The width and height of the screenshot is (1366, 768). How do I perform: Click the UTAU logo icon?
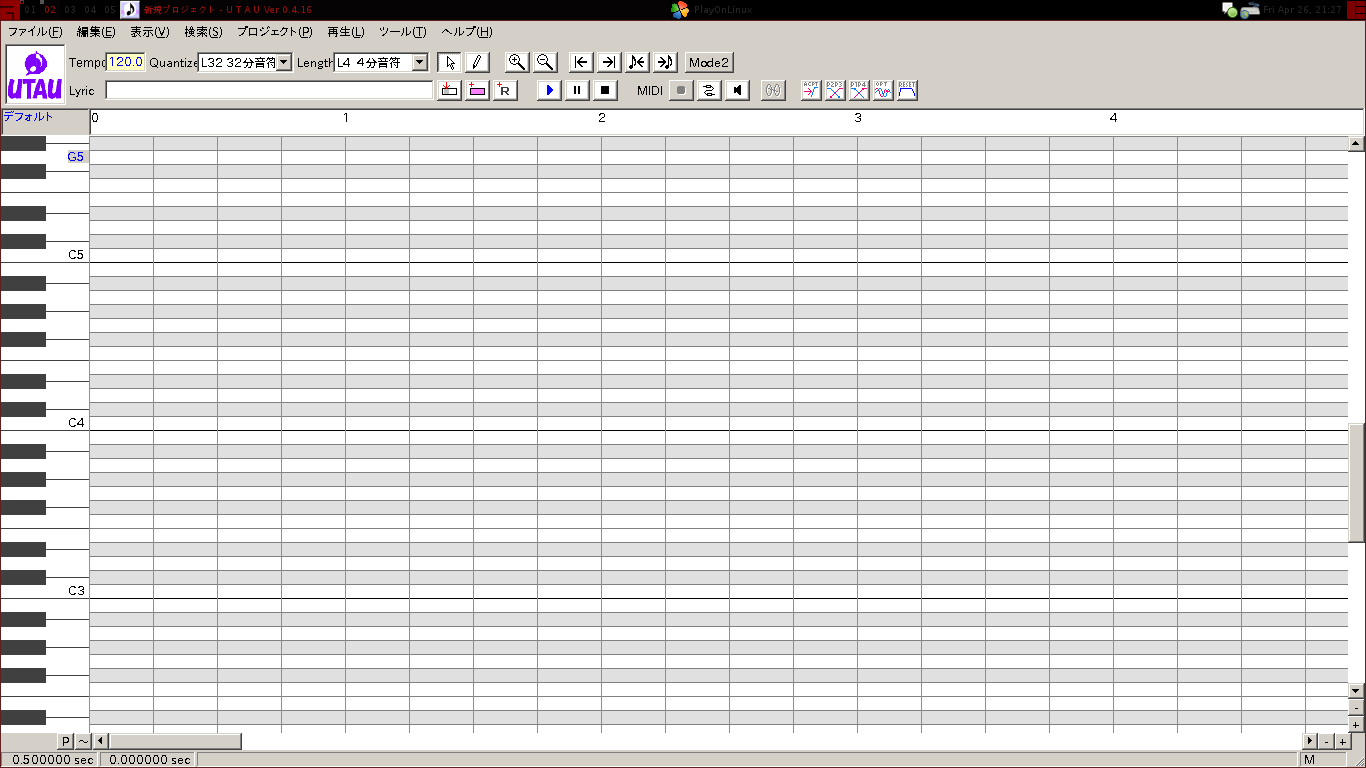click(35, 75)
